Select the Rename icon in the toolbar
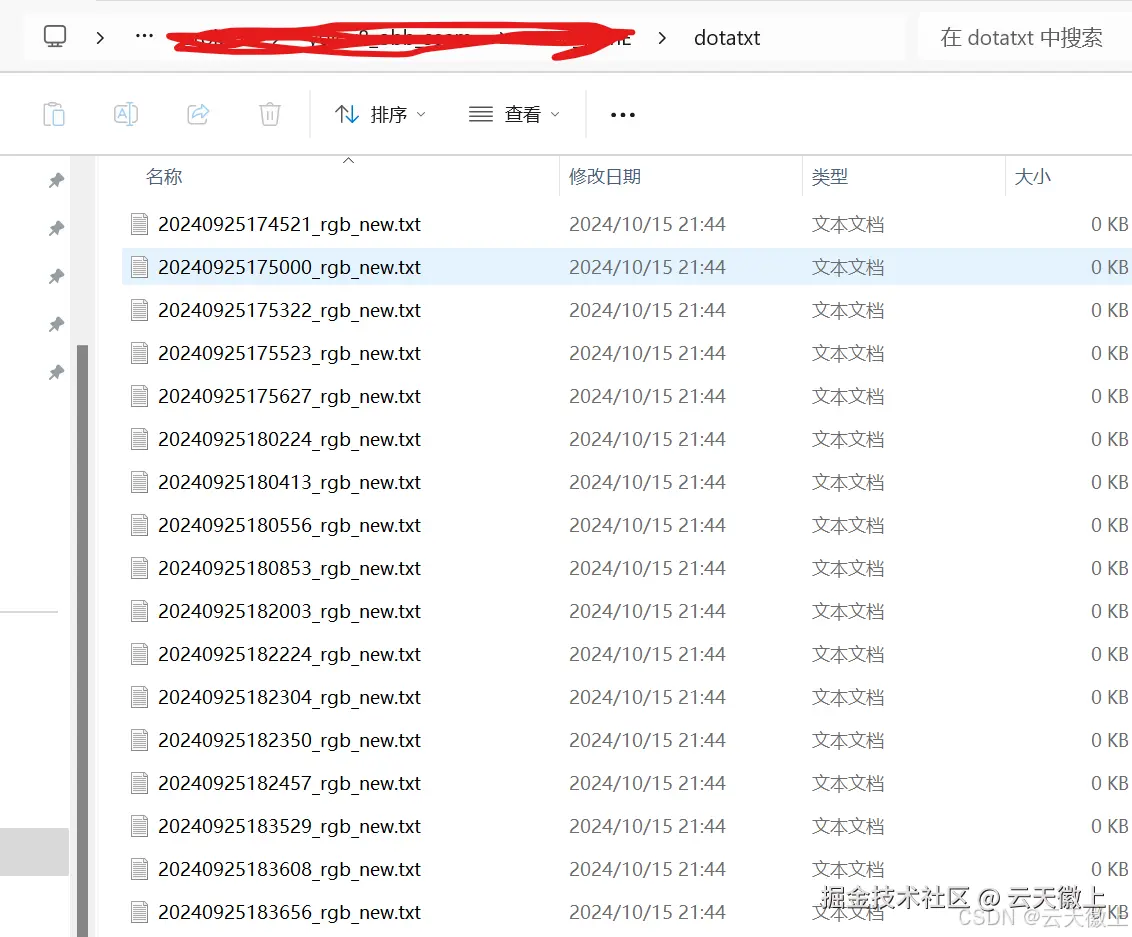 pyautogui.click(x=126, y=114)
